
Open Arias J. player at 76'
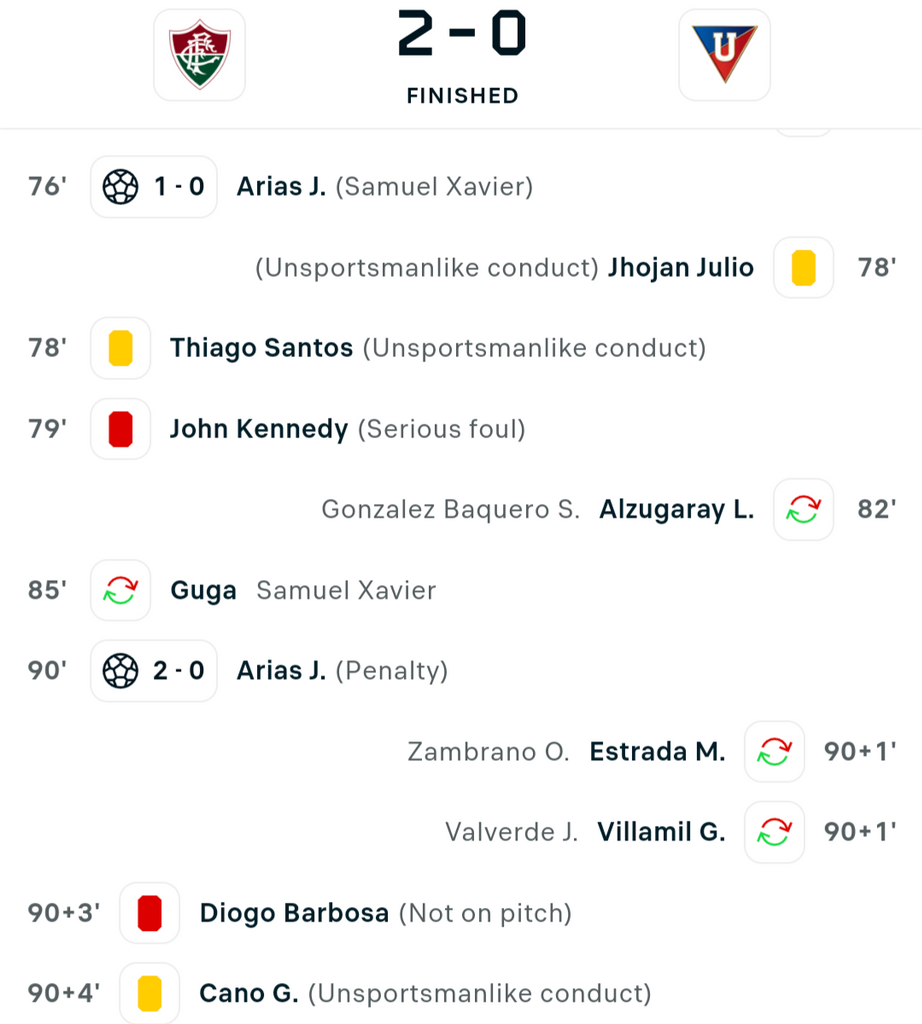click(x=281, y=187)
